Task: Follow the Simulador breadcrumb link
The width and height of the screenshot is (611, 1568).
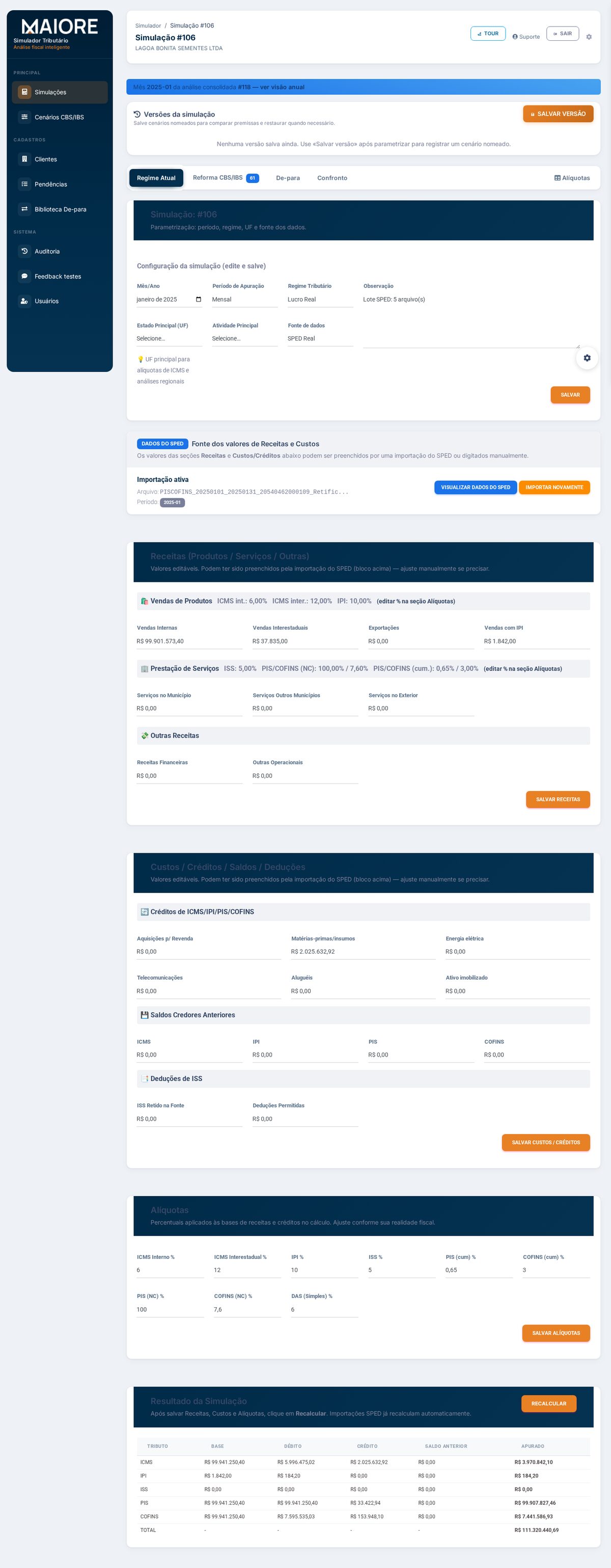Action: point(148,25)
